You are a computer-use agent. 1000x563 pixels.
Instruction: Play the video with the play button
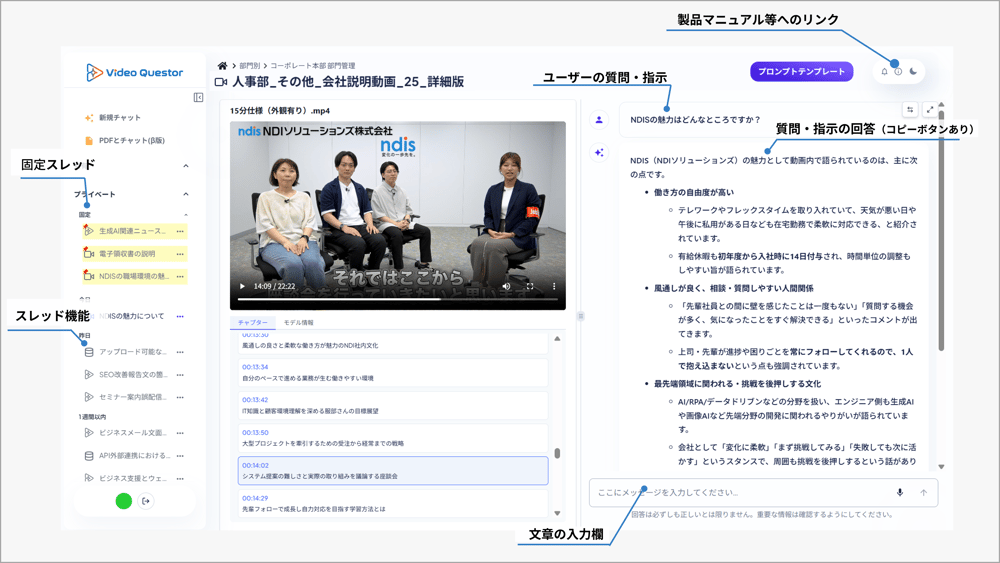click(x=242, y=286)
